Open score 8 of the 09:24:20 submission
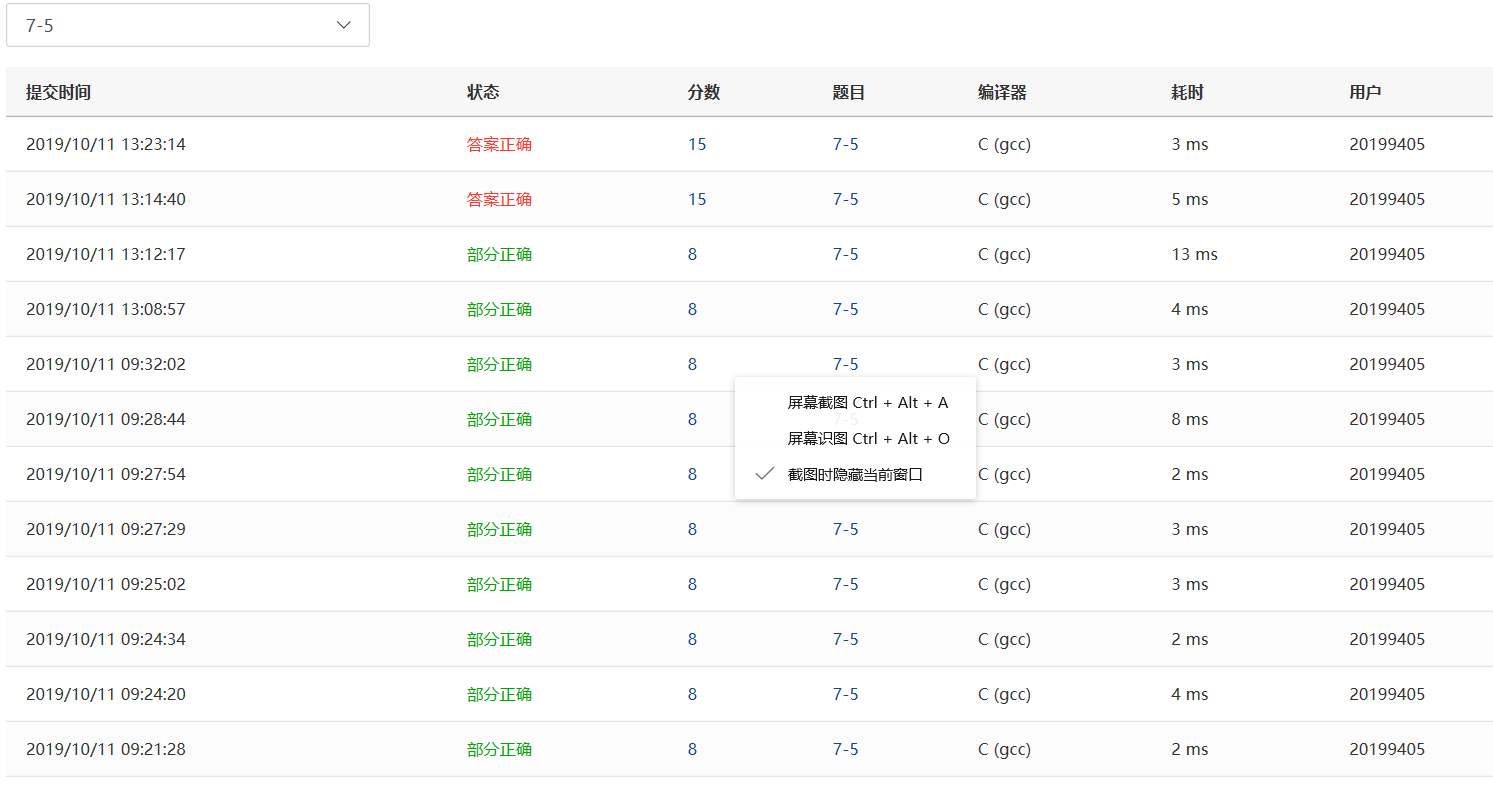This screenshot has height=788, width=1493. tap(692, 694)
